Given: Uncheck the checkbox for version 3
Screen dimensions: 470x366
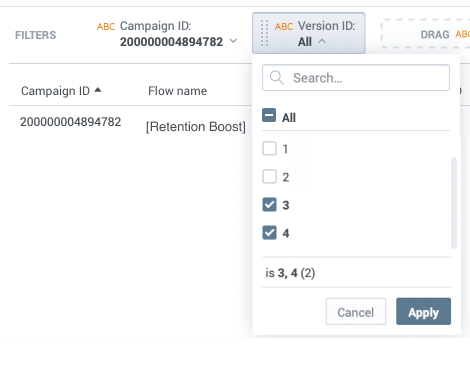Looking at the screenshot, I should pyautogui.click(x=269, y=205).
